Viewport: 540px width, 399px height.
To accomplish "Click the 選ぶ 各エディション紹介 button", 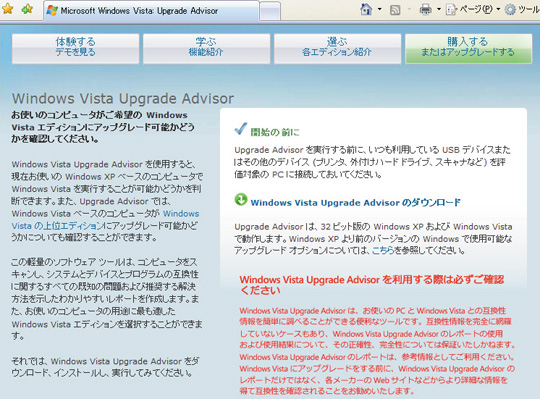I will pyautogui.click(x=337, y=48).
